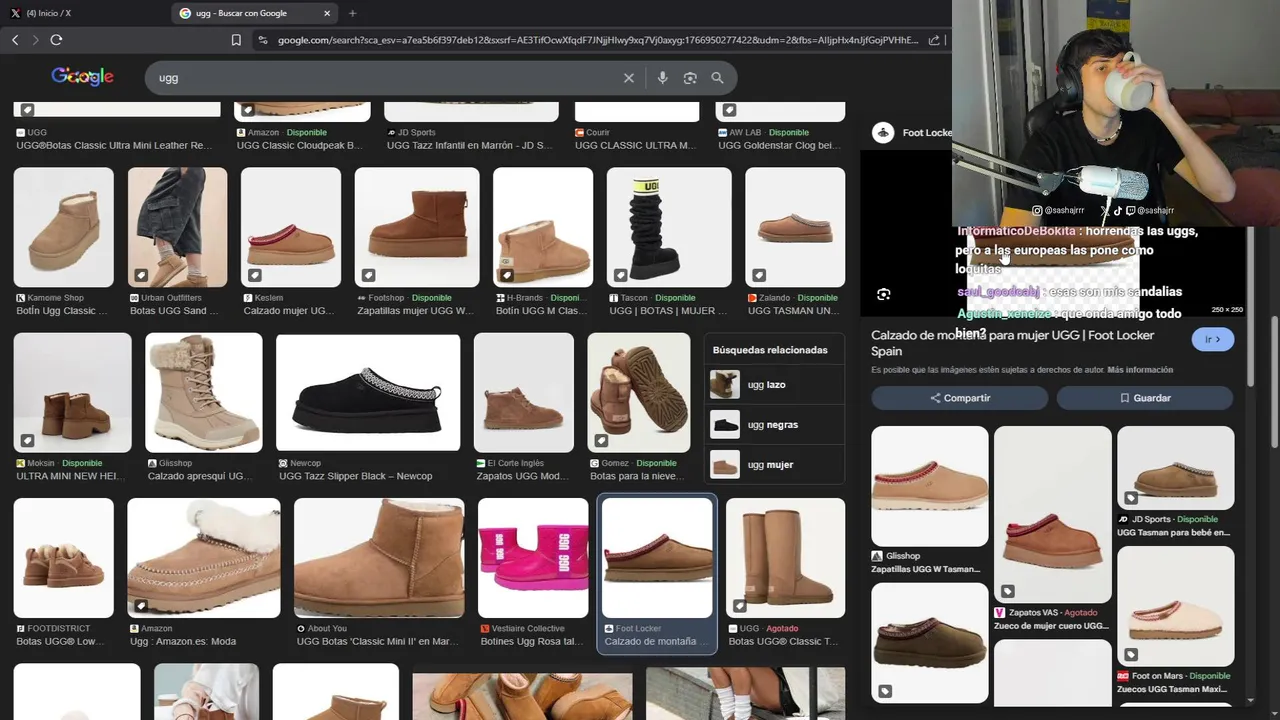Open a new browser tab
This screenshot has height=720, width=1280.
click(x=352, y=13)
